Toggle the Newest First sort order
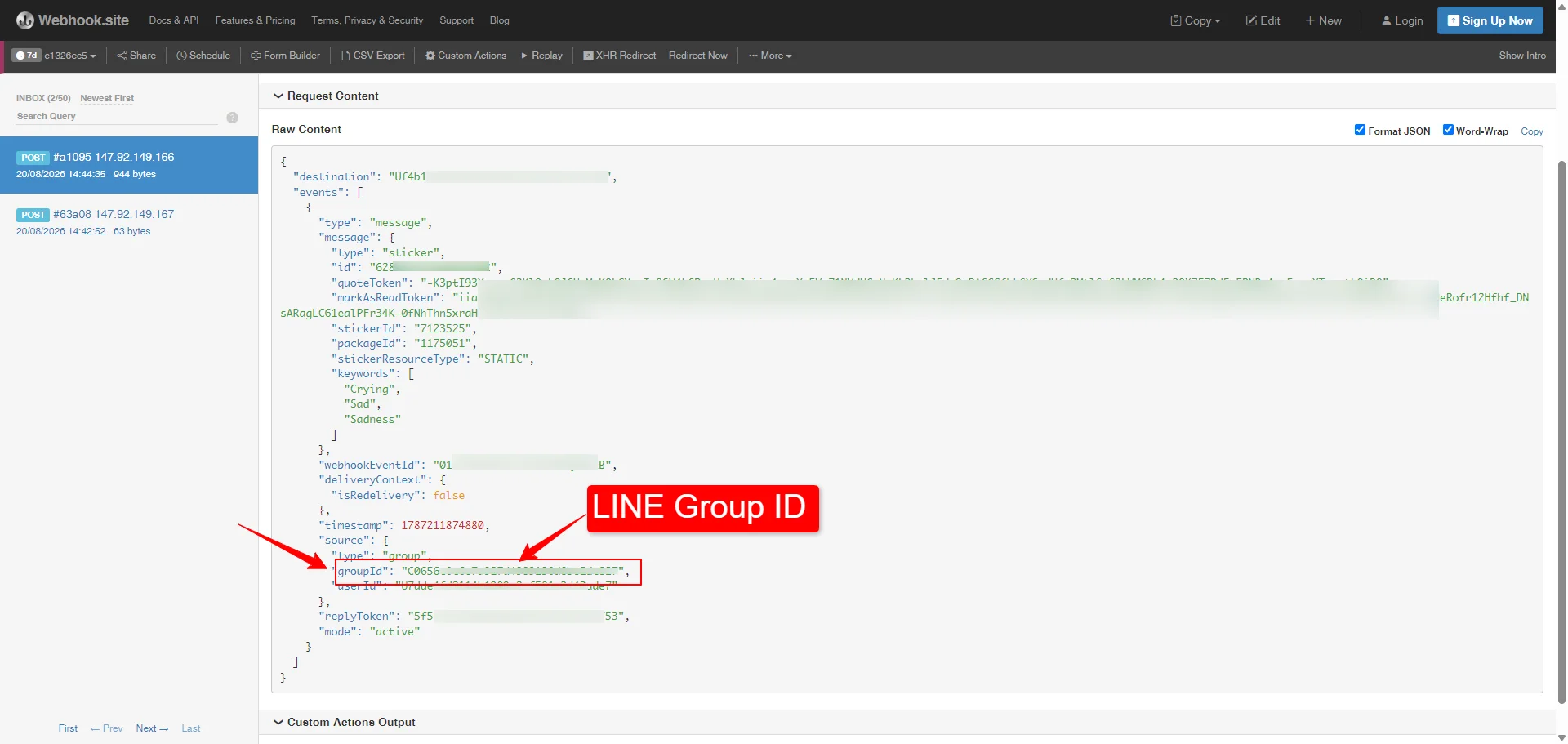Image resolution: width=1568 pixels, height=744 pixels. tap(107, 98)
